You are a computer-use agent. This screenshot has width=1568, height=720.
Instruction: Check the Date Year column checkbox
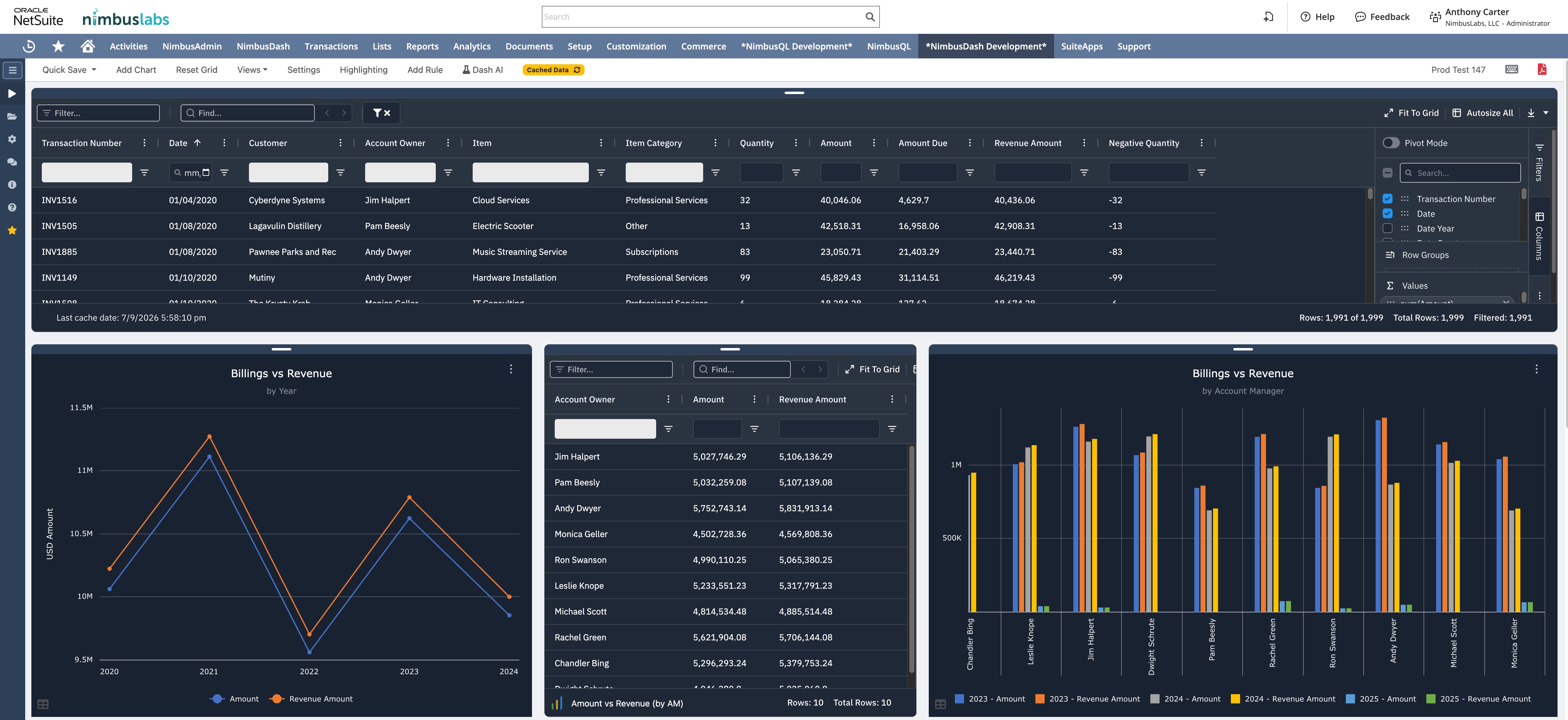point(1387,228)
